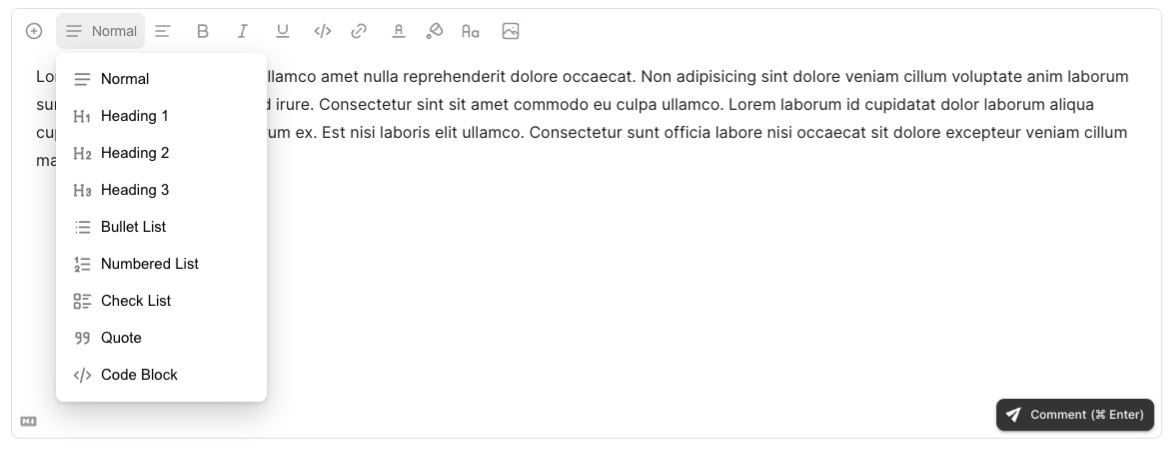Viewport: 1171px width, 449px height.
Task: Open the highlight color fill tool
Action: coord(434,31)
